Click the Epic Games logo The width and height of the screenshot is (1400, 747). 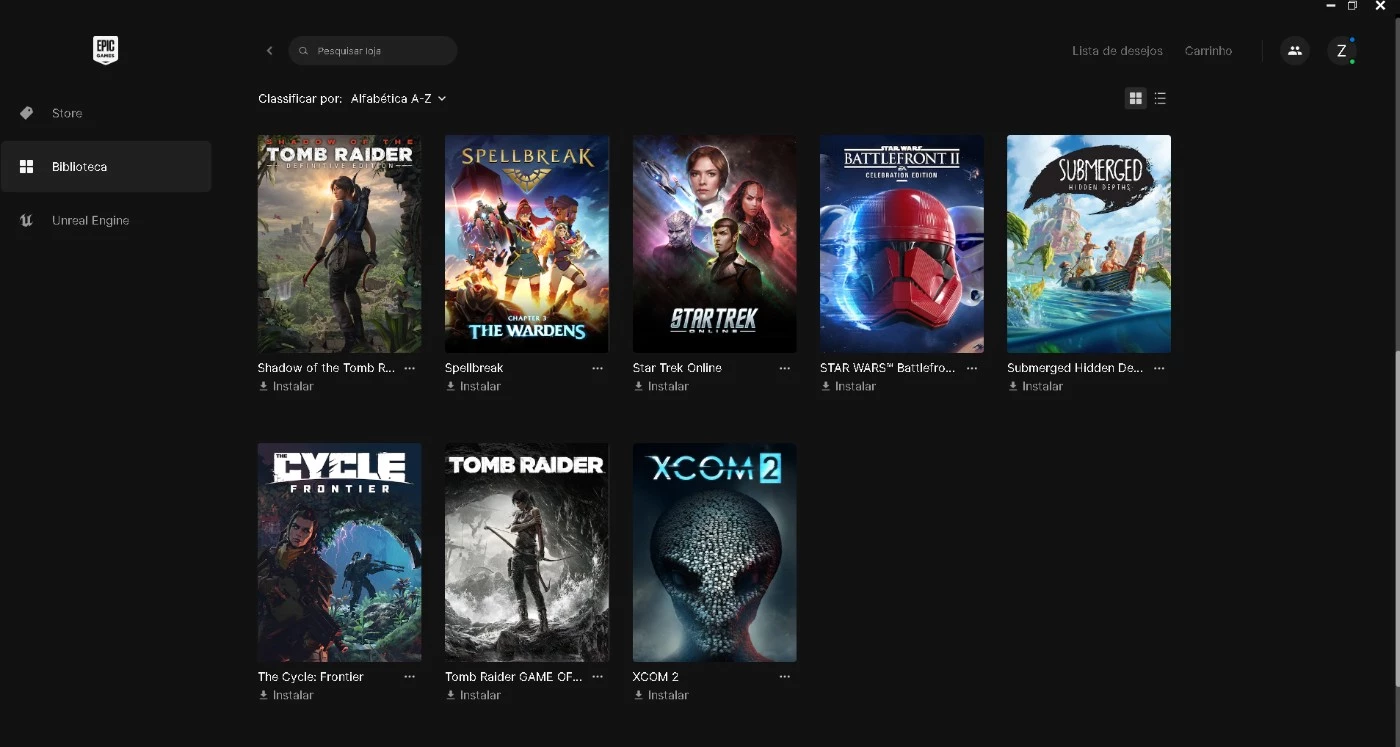tap(105, 50)
